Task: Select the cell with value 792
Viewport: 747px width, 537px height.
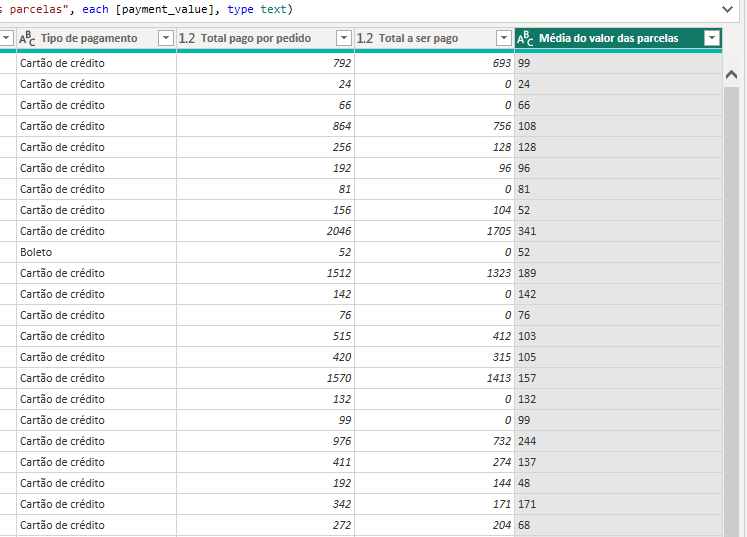Action: [x=265, y=63]
